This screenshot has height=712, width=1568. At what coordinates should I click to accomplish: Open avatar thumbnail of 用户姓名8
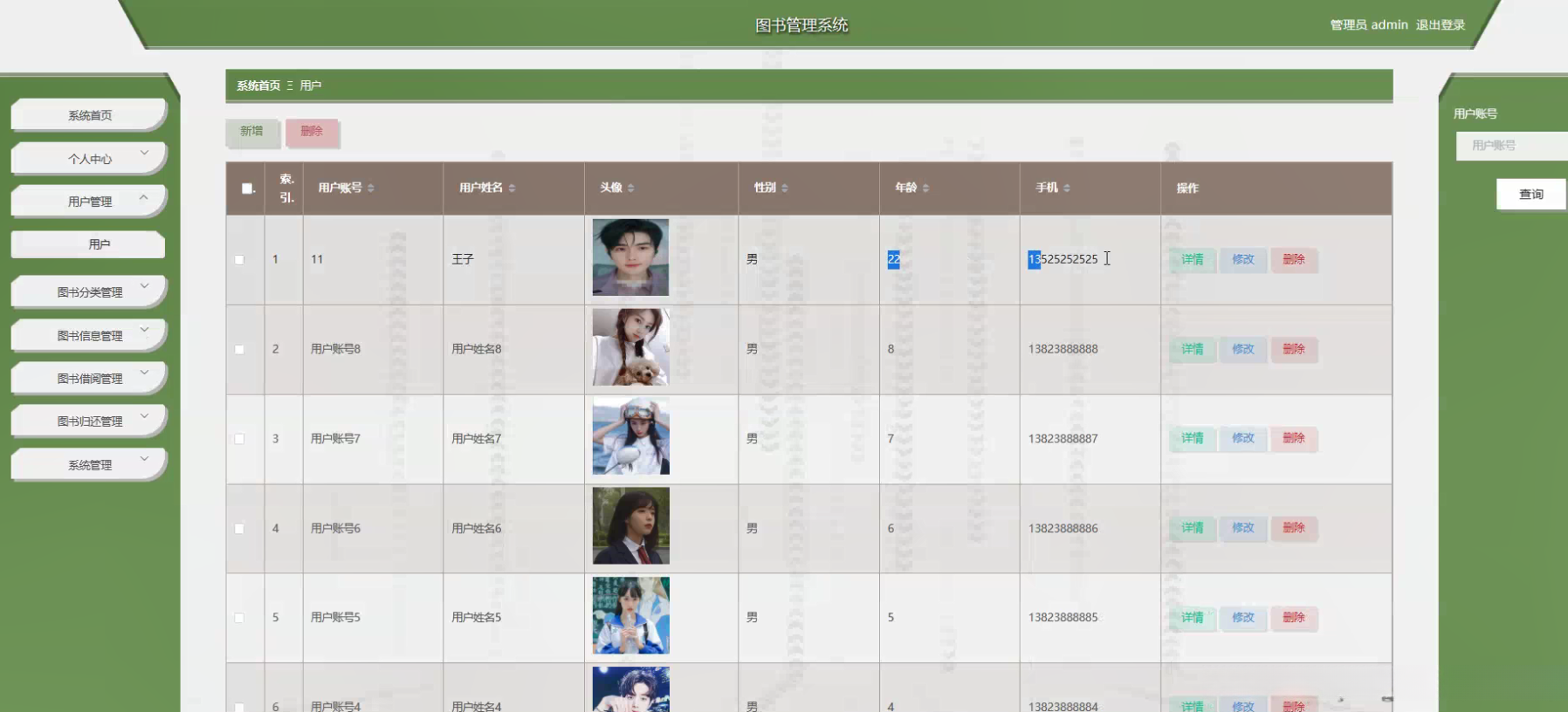coord(630,347)
